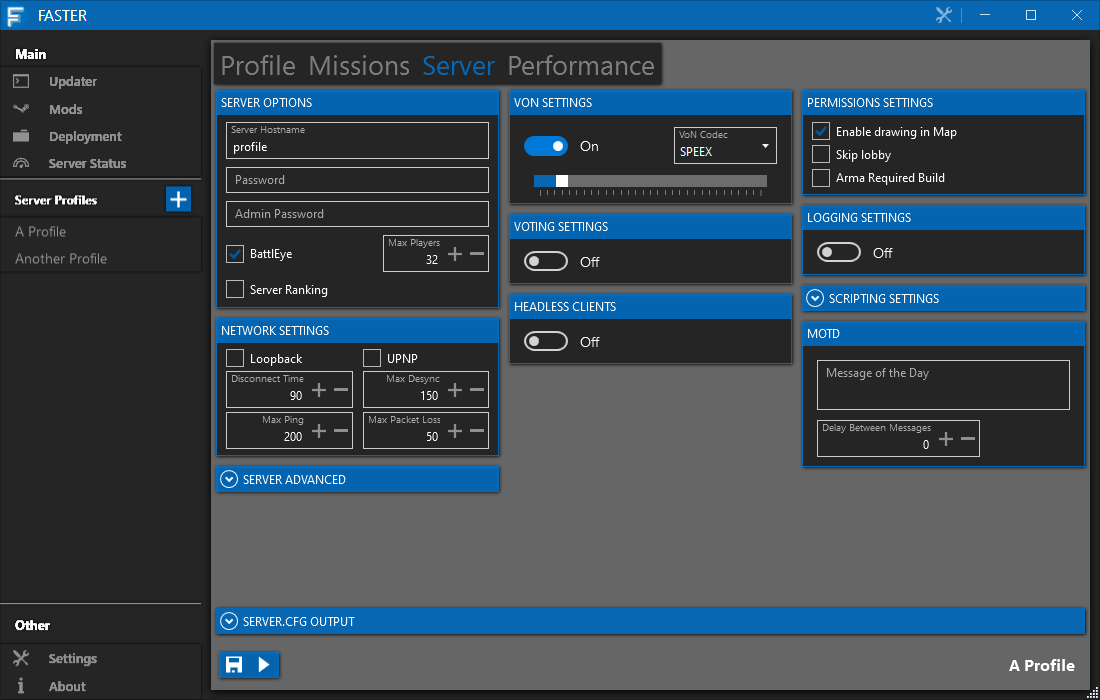Turn on the Voting Settings toggle
Viewport: 1100px width, 700px height.
(x=546, y=262)
